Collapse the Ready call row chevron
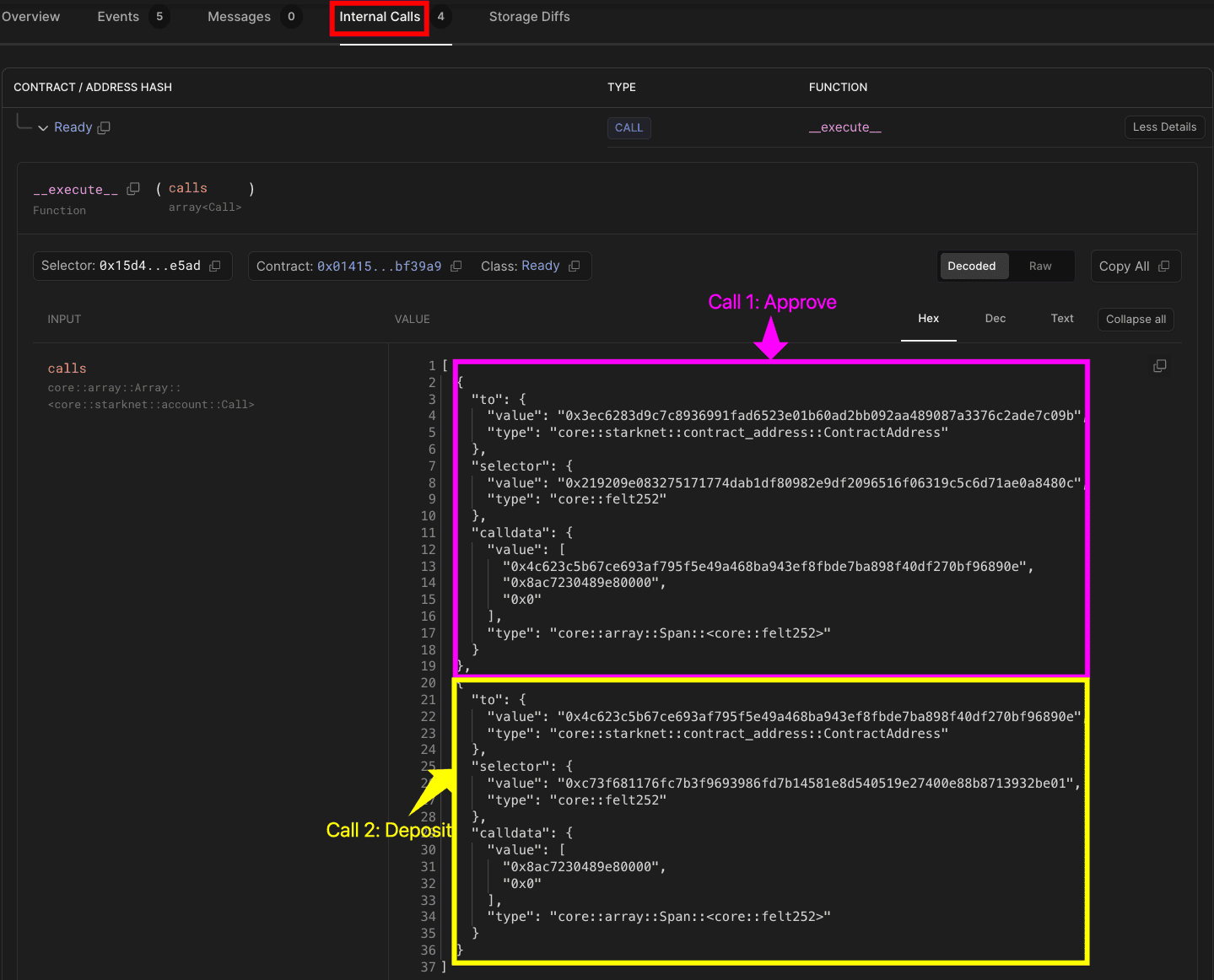 pos(43,128)
